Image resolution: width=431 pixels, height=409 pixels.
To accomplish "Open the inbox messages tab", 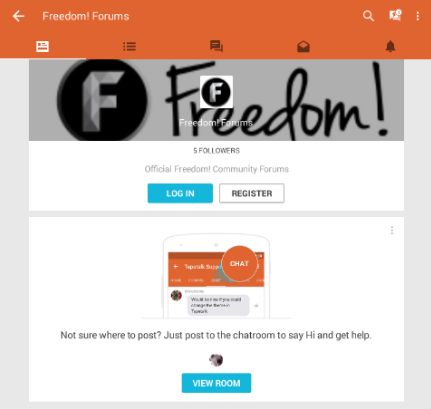I will click(303, 47).
